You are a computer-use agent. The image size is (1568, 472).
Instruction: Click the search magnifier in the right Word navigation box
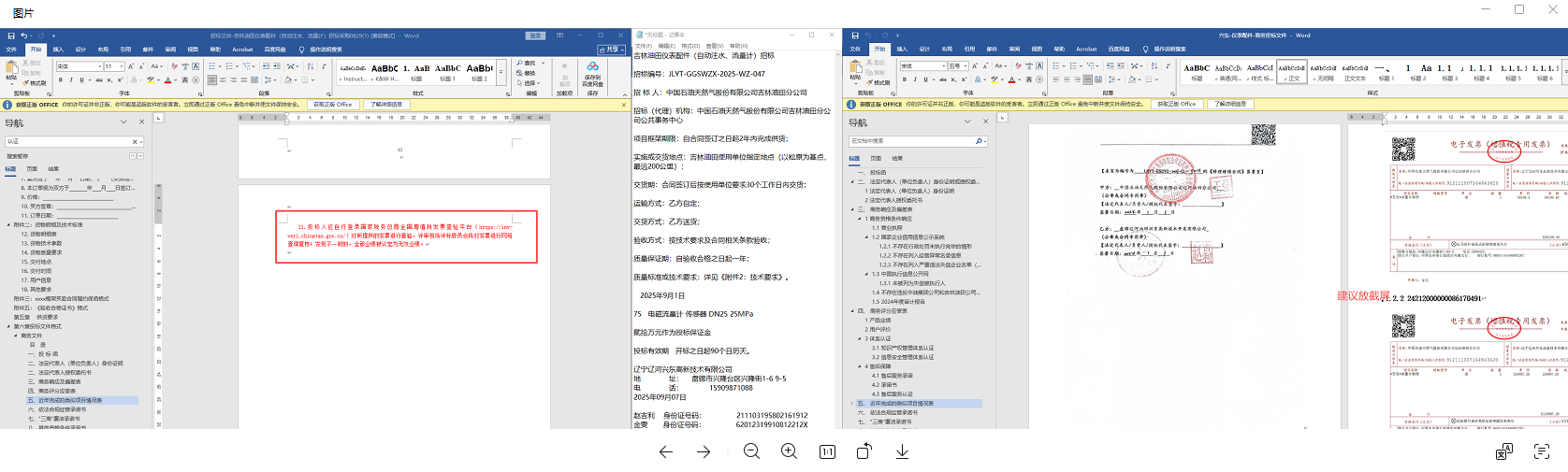point(979,141)
